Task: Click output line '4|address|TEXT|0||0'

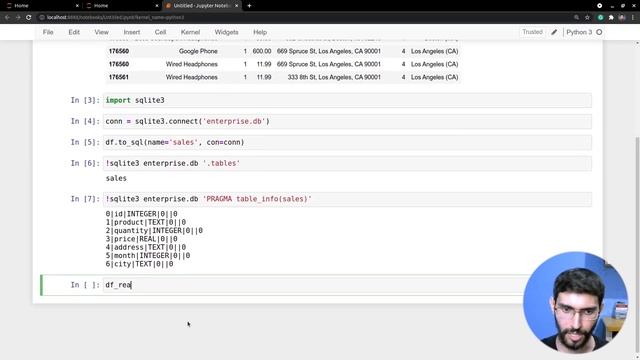Action: point(146,247)
